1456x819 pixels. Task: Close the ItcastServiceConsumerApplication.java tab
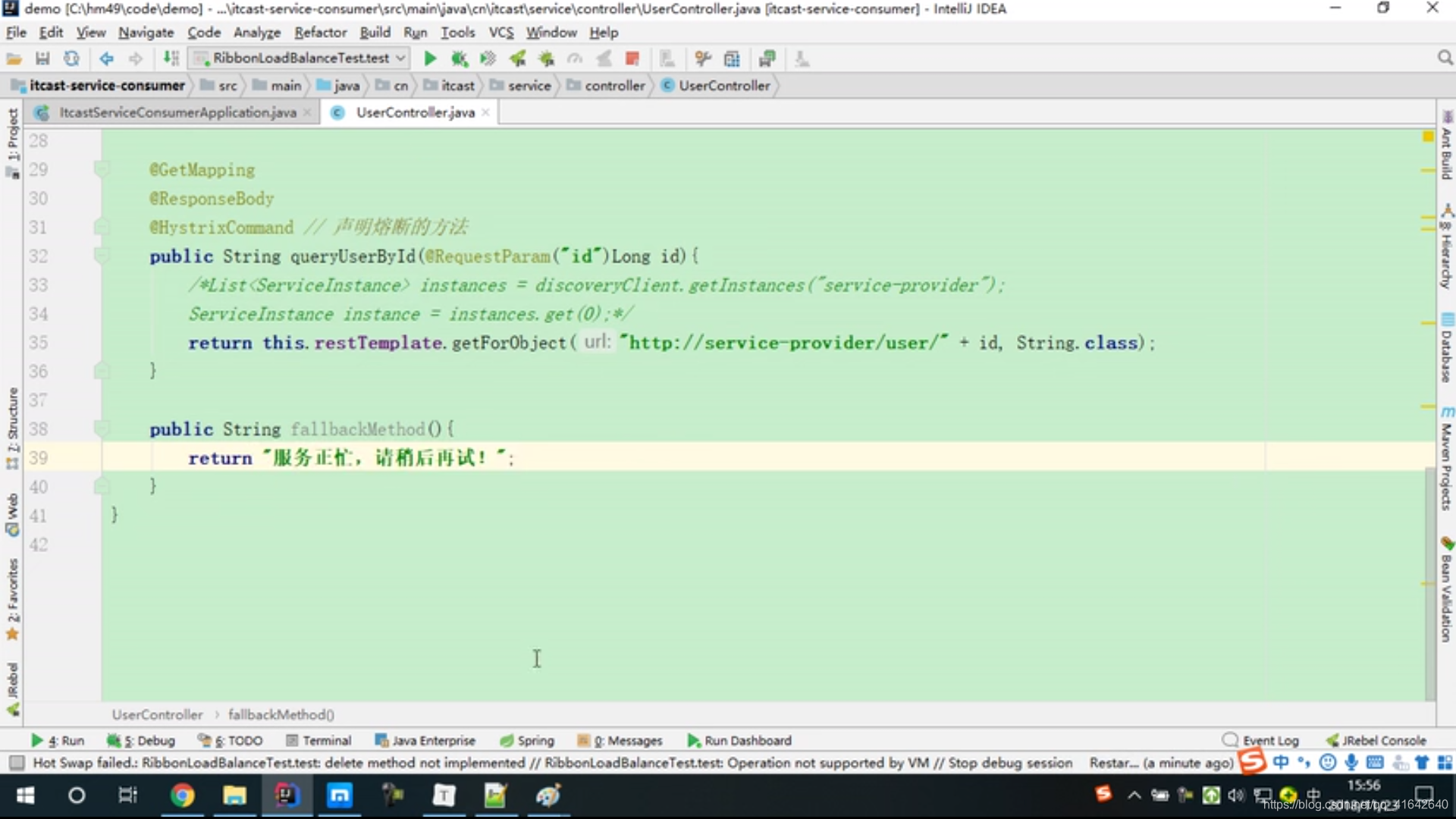click(x=307, y=112)
